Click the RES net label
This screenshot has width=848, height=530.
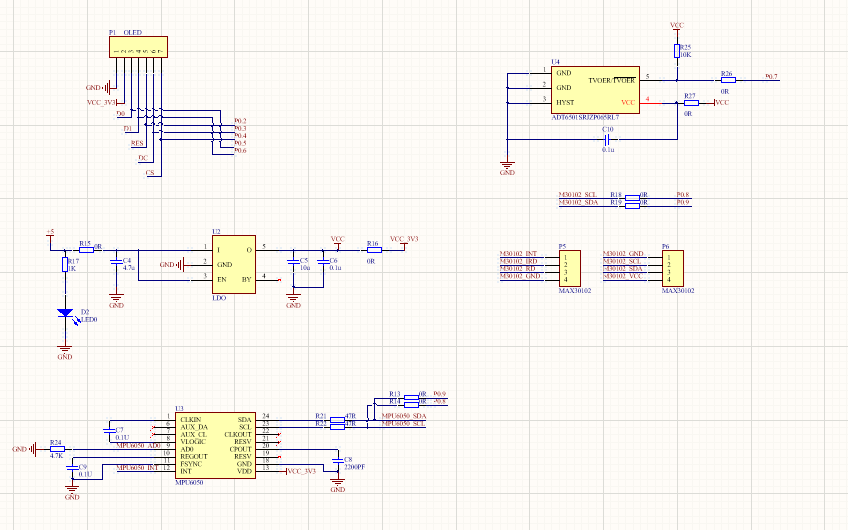(x=137, y=144)
